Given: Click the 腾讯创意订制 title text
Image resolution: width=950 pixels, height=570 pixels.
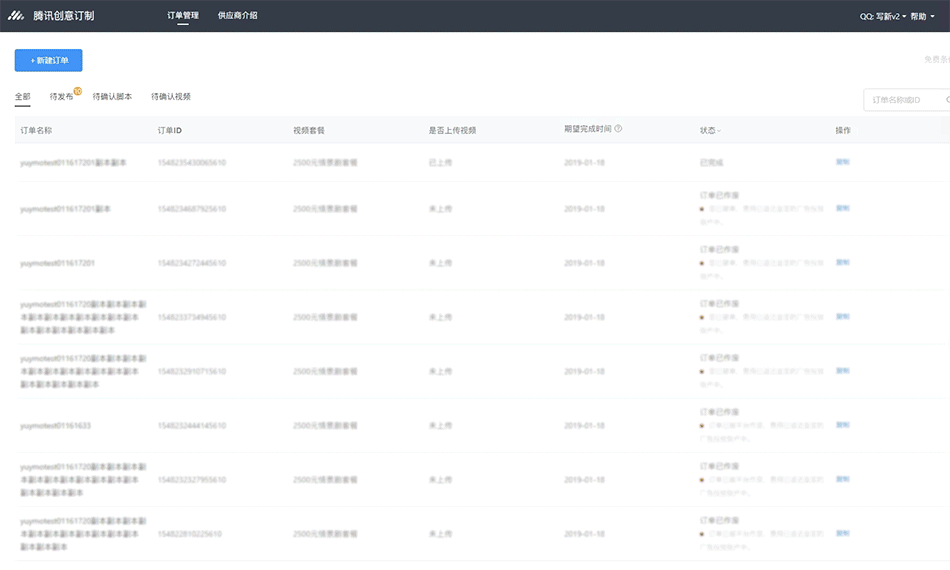Looking at the screenshot, I should tap(64, 16).
